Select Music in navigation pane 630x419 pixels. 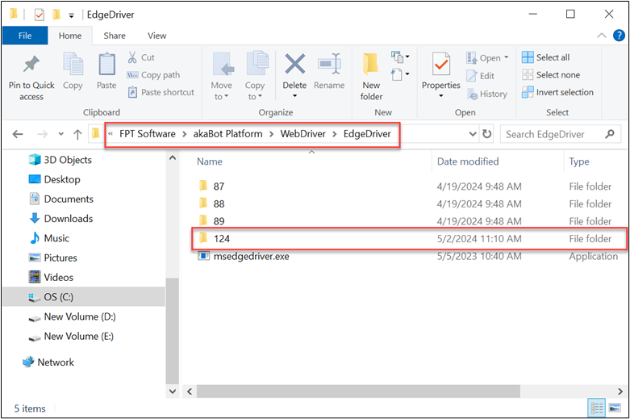49,238
